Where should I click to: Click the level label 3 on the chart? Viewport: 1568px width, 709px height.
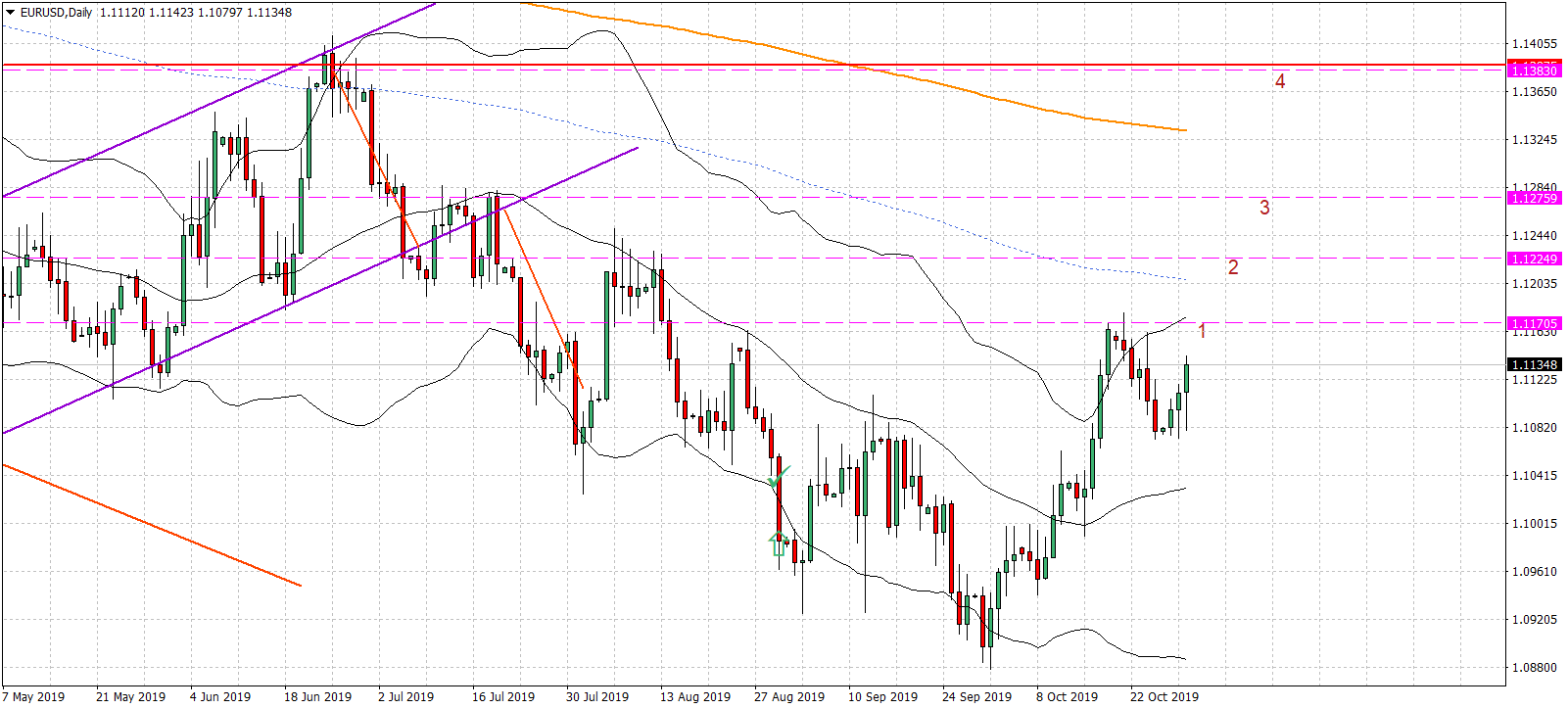1264,208
